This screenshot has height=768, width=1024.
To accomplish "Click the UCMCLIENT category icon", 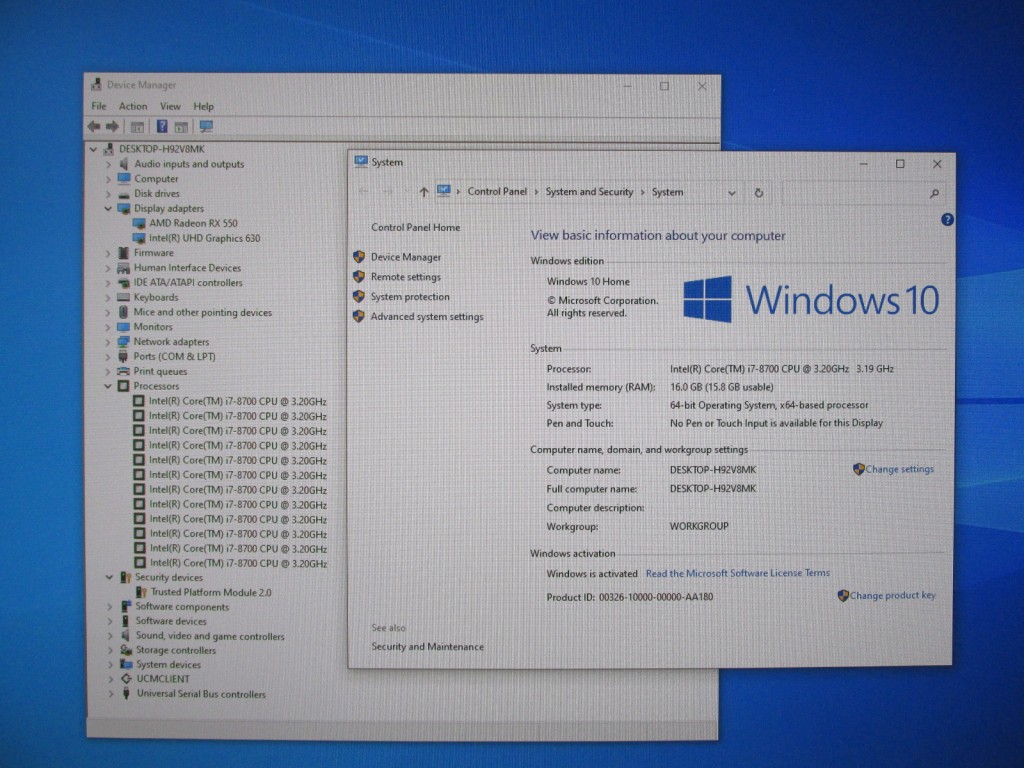I will click(x=126, y=679).
